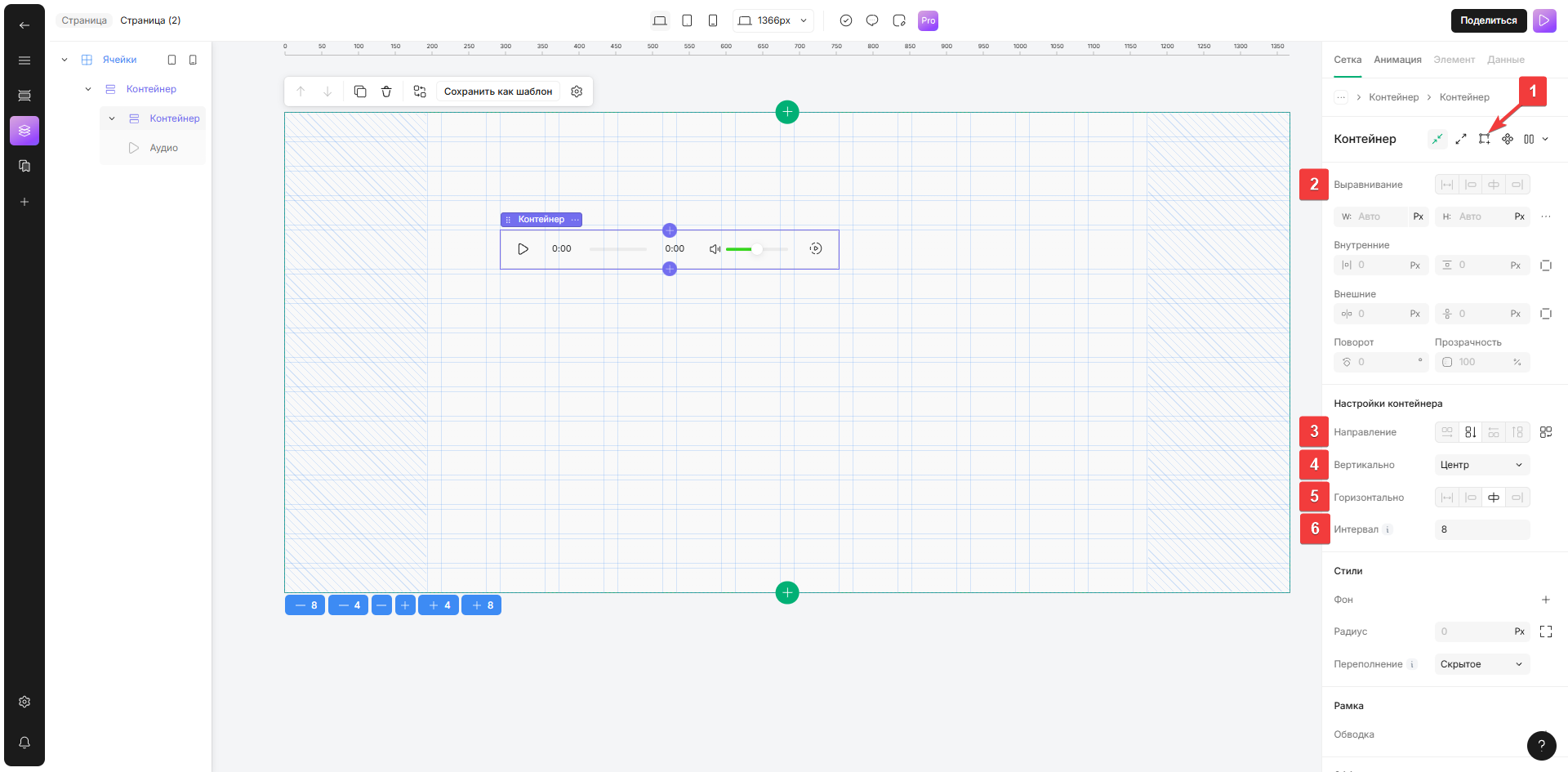The height and width of the screenshot is (772, 1568).
Task: Click the purple preview play button
Action: [1544, 20]
